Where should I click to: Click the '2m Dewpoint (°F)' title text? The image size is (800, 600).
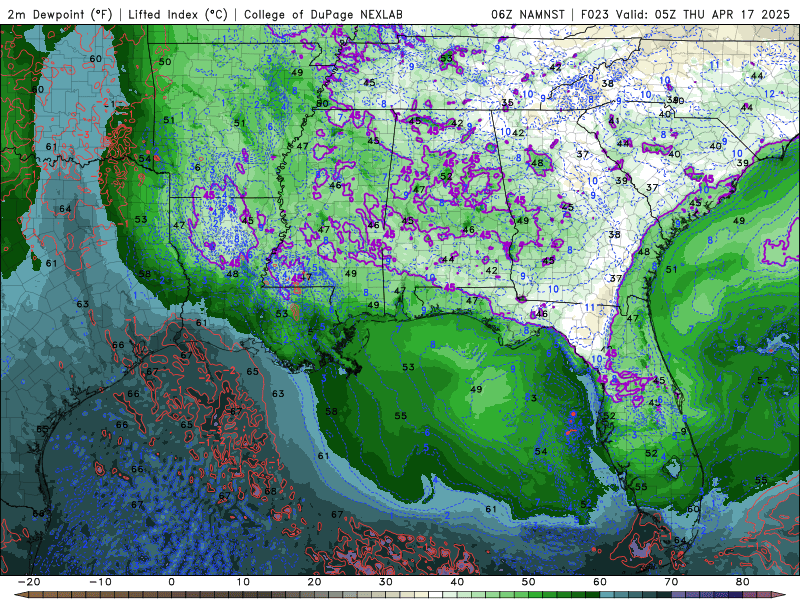click(60, 14)
